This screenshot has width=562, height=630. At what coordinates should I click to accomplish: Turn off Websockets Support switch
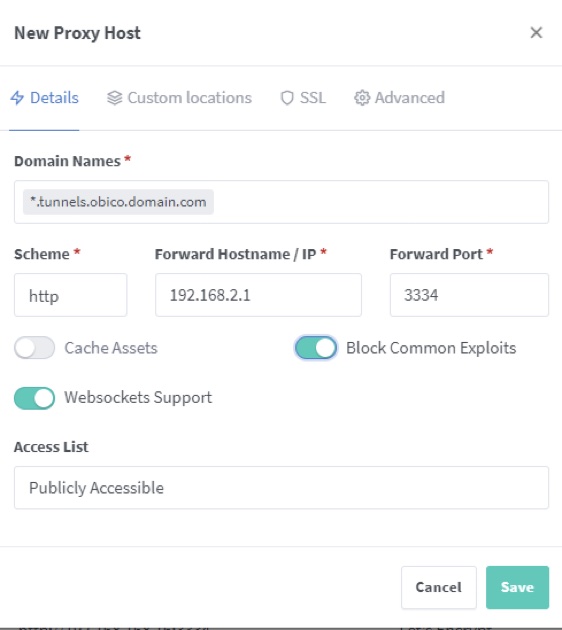click(35, 398)
